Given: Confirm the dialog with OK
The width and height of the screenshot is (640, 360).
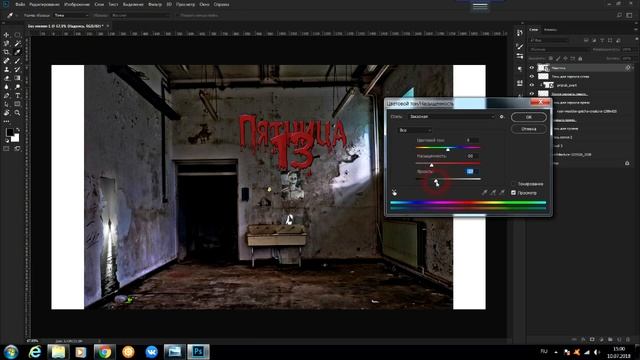Looking at the screenshot, I should pos(529,117).
